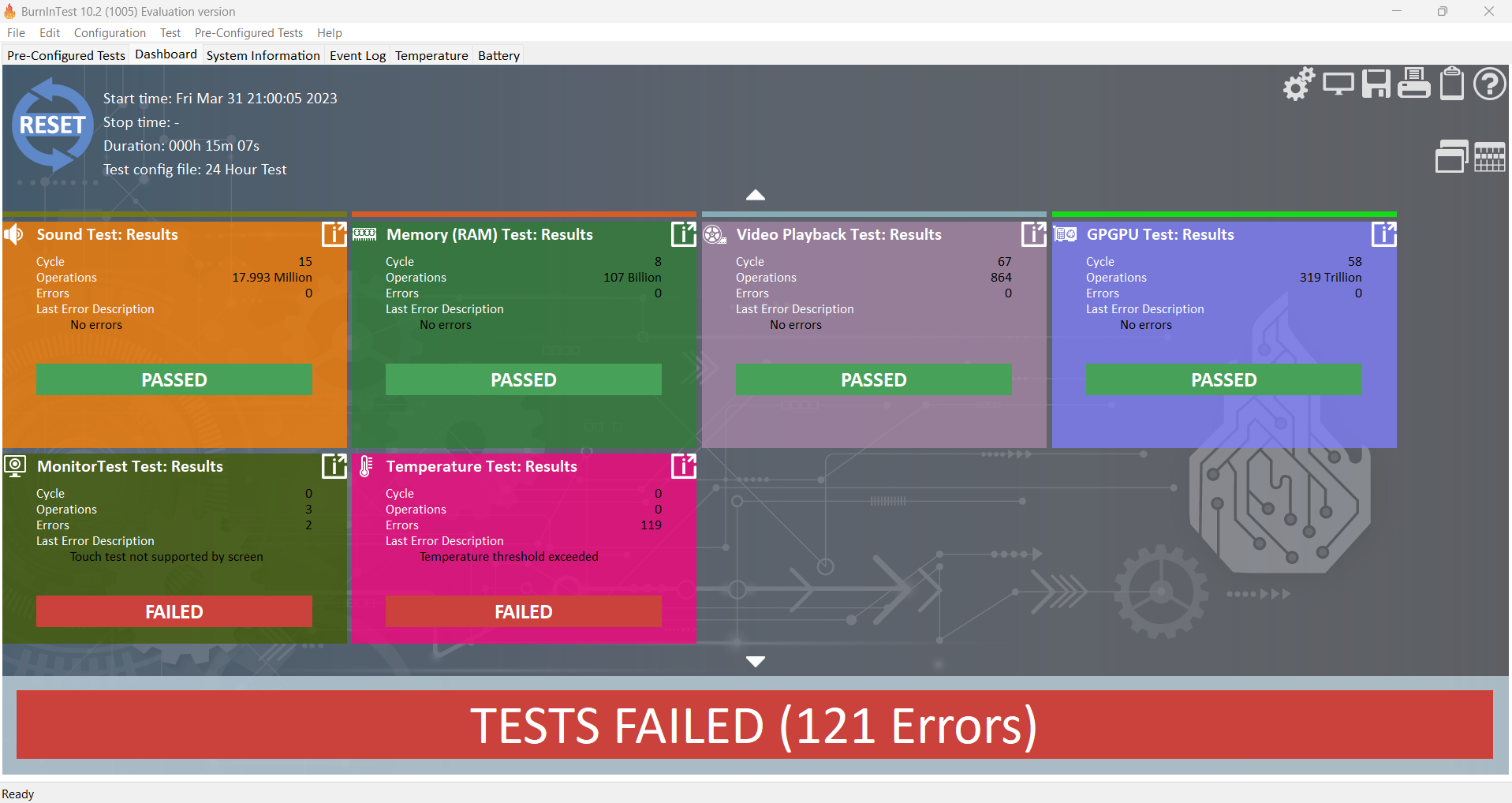Open the Edit menu

click(x=50, y=33)
